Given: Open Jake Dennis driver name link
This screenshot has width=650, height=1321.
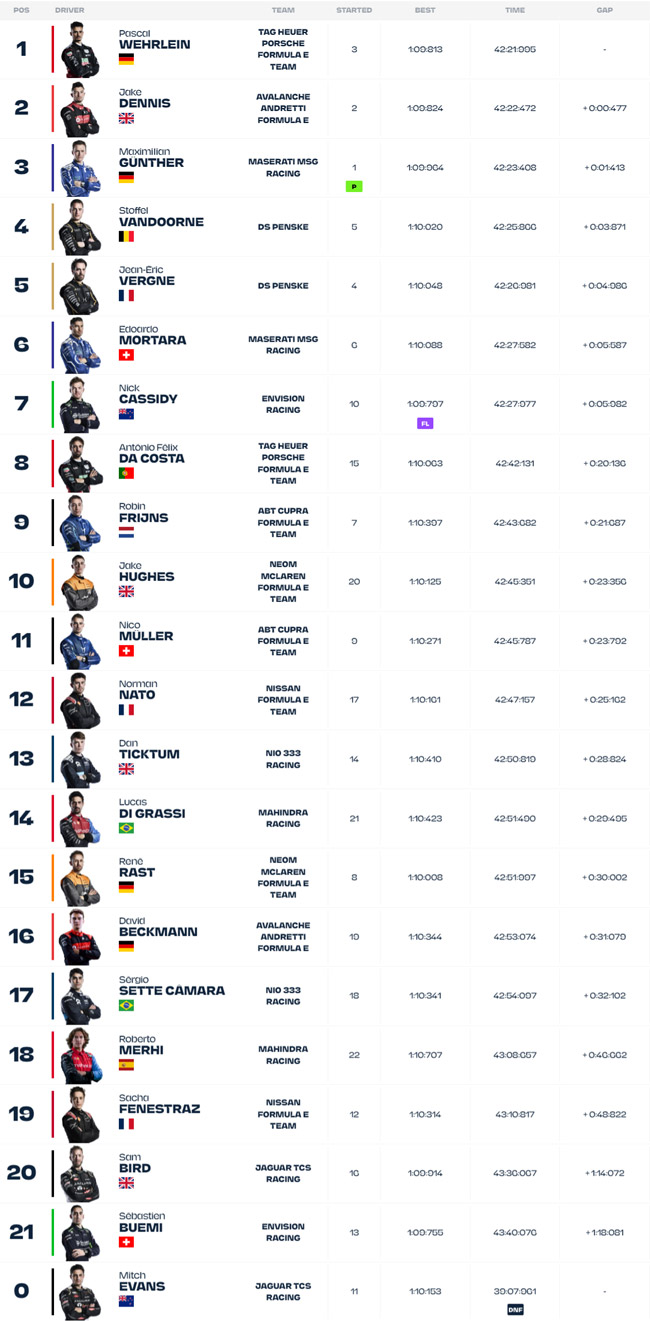Looking at the screenshot, I should [144, 98].
